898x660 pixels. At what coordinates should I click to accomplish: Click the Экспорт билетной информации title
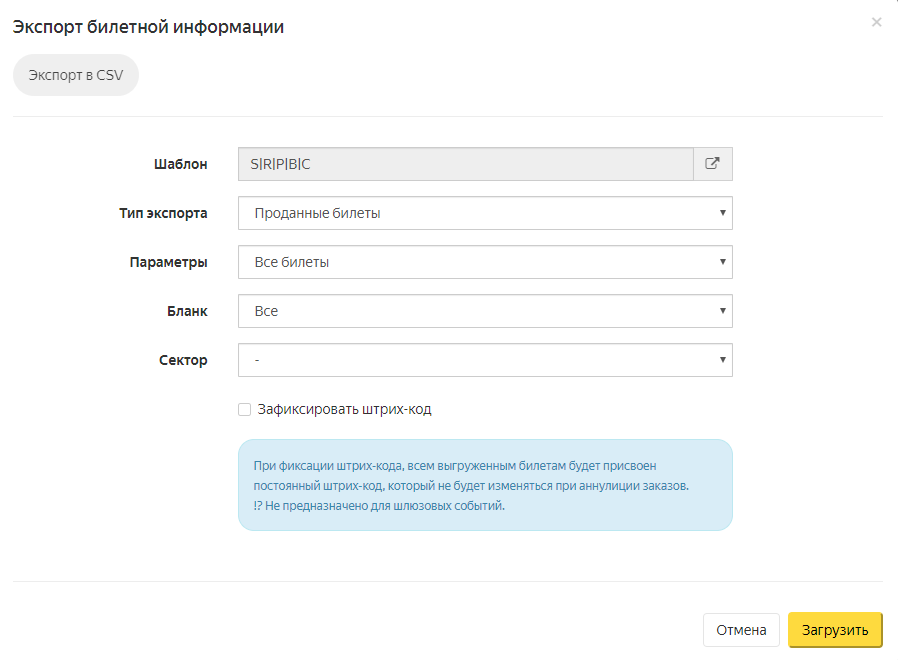[148, 28]
